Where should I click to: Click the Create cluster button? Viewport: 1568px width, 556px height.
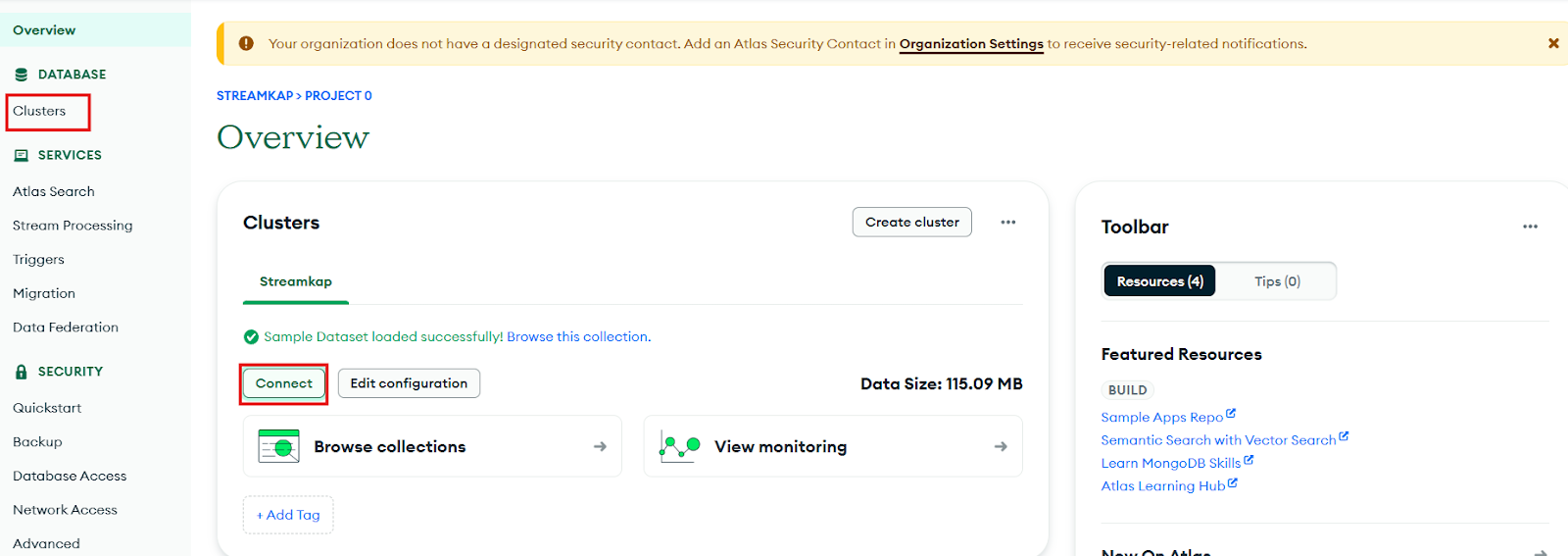pos(912,223)
